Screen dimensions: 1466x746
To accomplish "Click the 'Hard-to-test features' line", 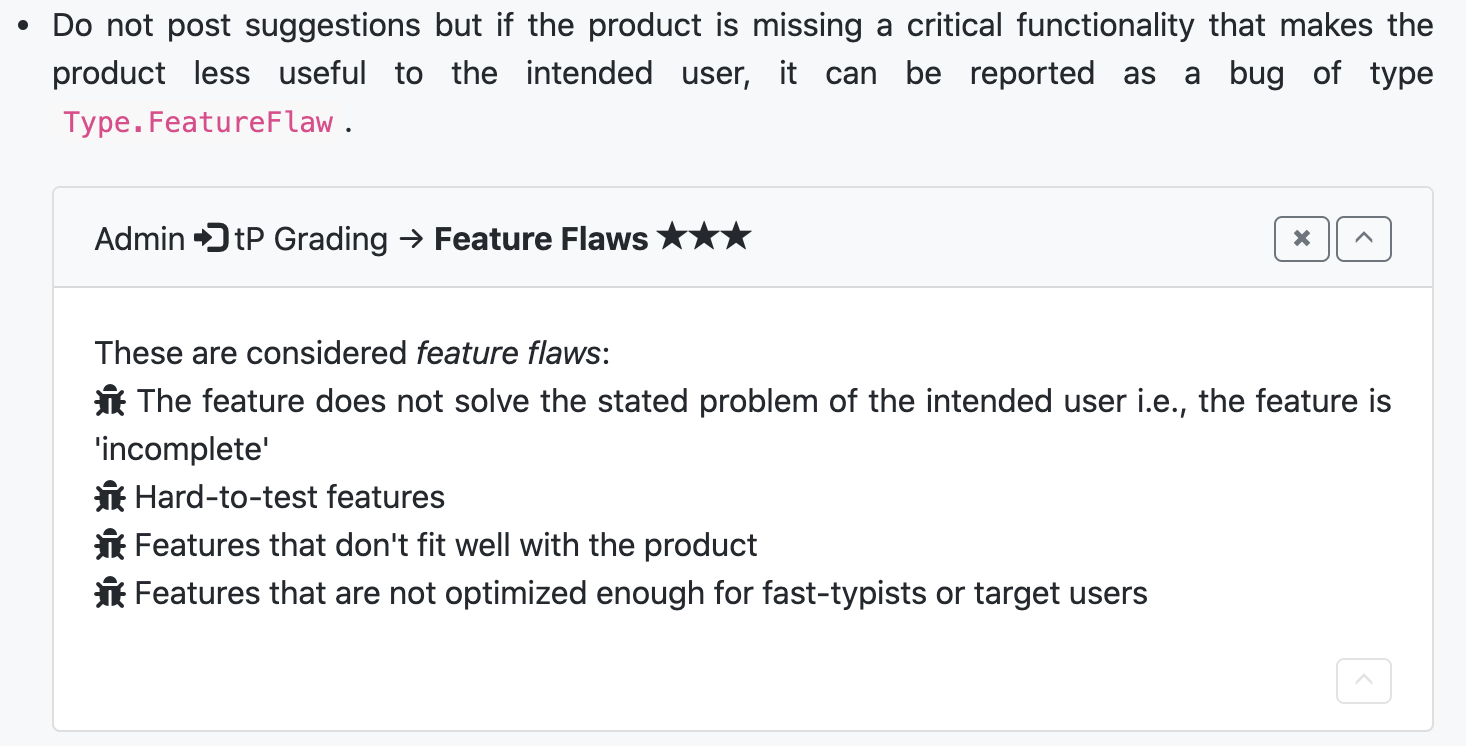I will (x=289, y=497).
